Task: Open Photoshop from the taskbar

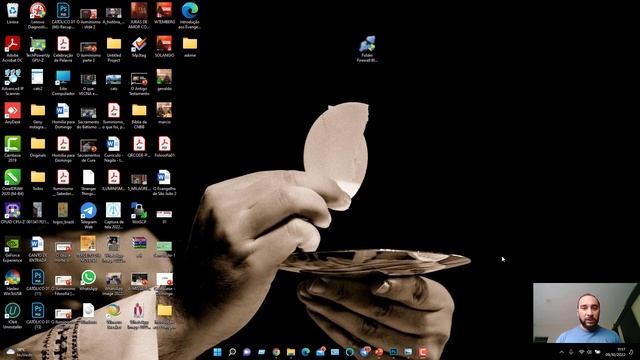Action: pos(394,352)
